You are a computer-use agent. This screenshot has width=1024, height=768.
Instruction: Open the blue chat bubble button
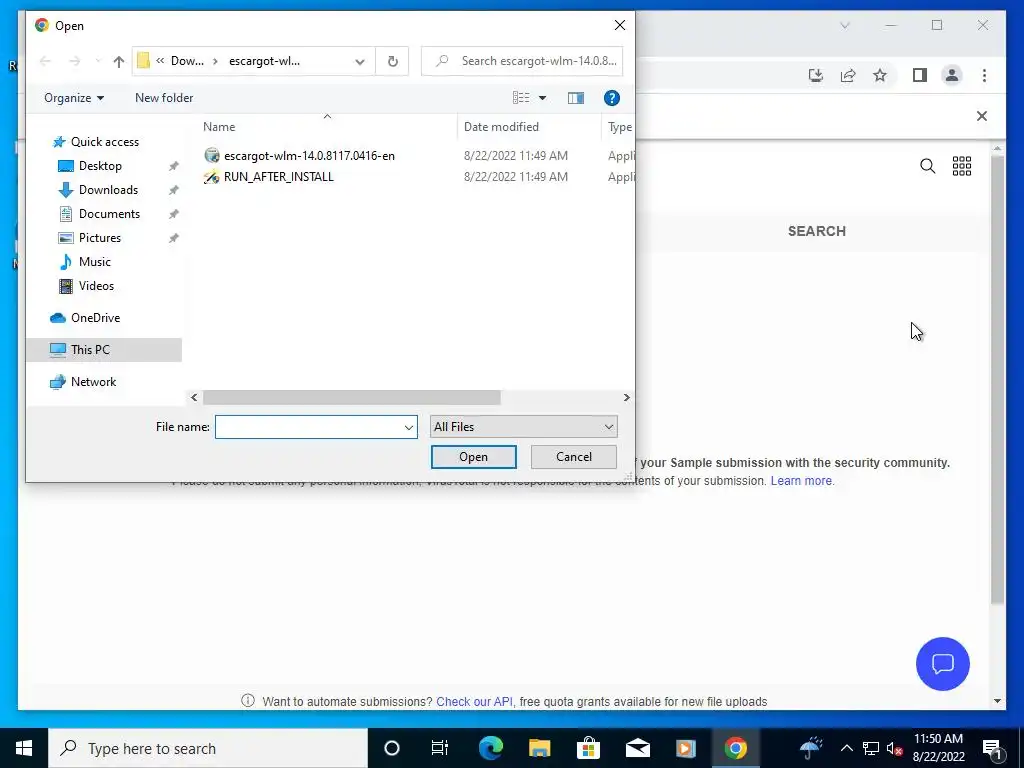click(x=942, y=664)
